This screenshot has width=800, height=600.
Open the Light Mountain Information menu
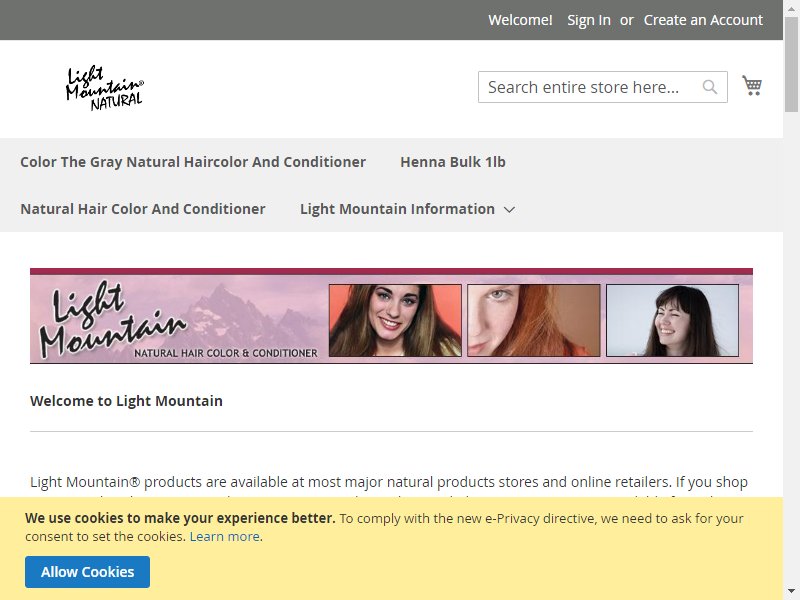click(397, 209)
